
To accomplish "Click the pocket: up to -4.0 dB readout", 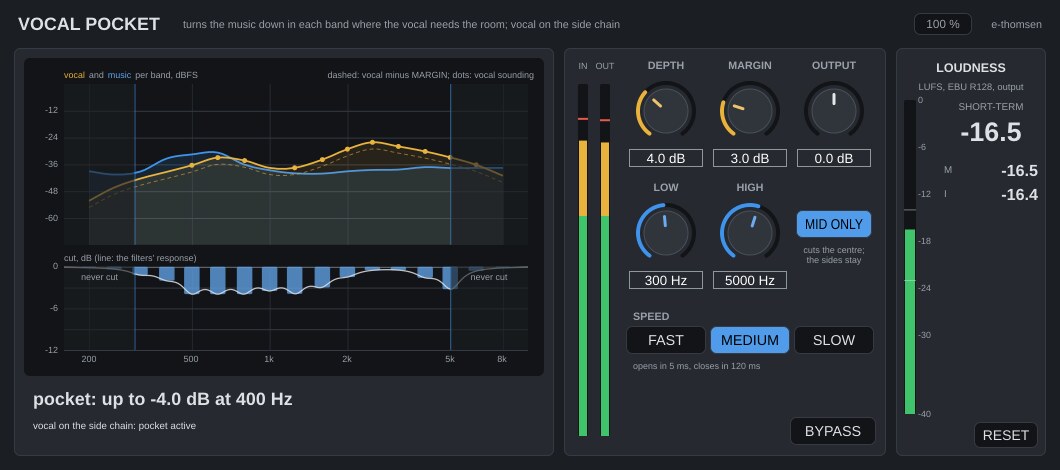I will point(163,399).
